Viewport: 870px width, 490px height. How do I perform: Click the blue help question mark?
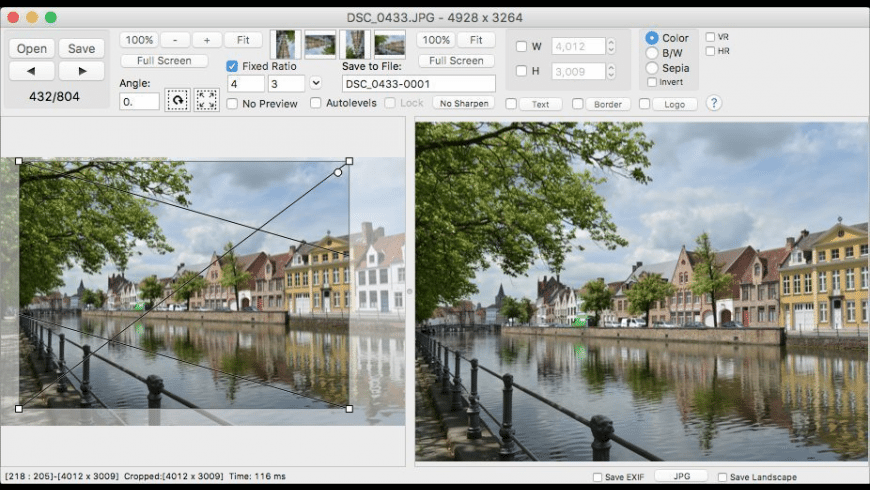pos(713,103)
